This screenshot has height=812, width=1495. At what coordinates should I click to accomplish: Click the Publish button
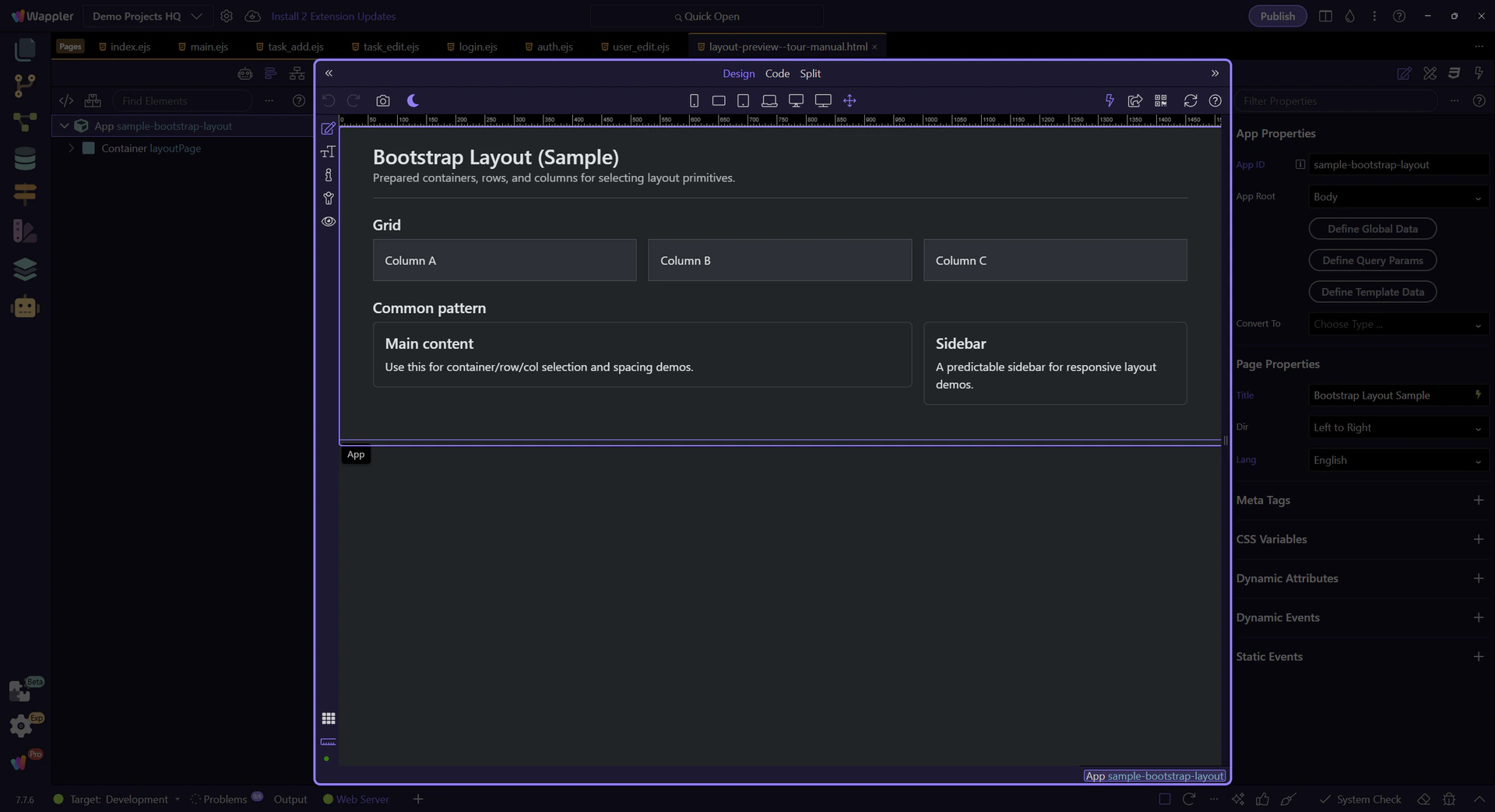pos(1277,16)
